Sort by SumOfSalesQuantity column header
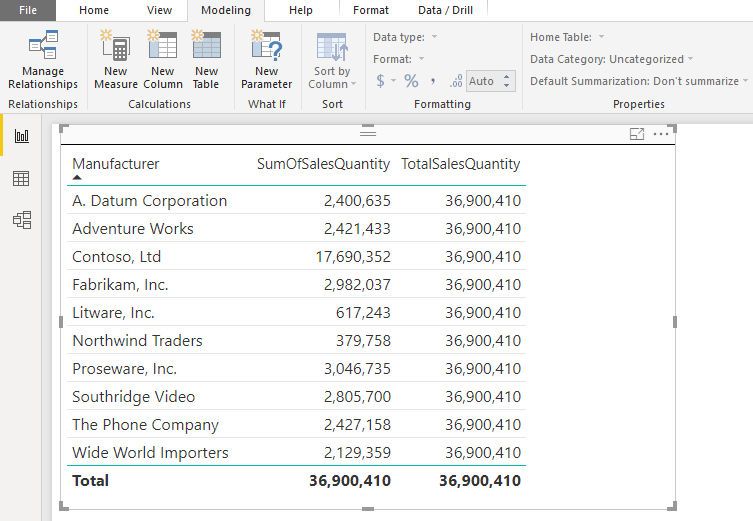Screen dimensions: 753x521 323,164
